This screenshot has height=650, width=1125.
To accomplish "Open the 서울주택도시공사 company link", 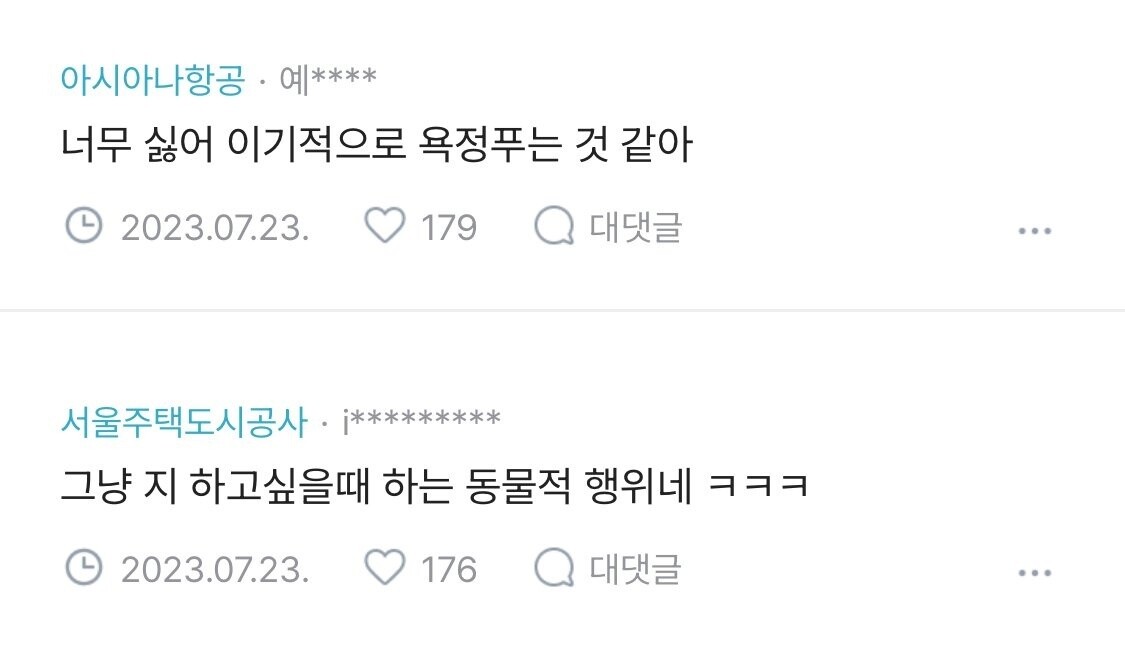I will (x=184, y=421).
